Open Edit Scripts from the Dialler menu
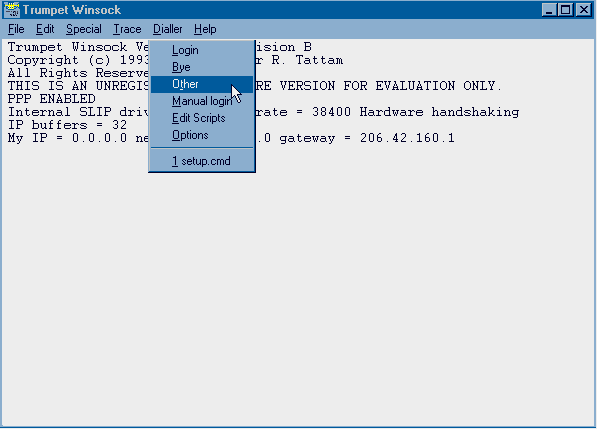The image size is (597, 429). tap(202, 118)
